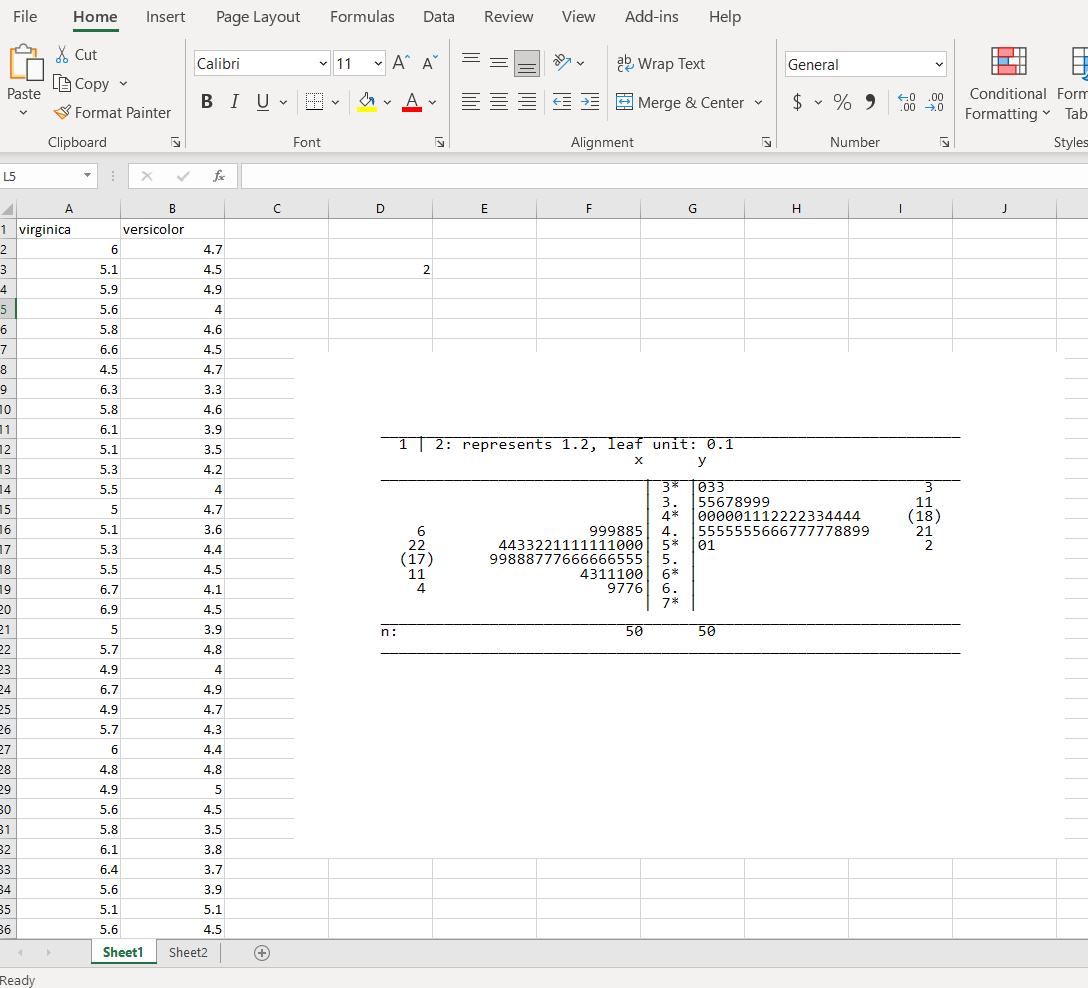Click the Copy icon
Viewport: 1088px width, 988px height.
(x=62, y=83)
